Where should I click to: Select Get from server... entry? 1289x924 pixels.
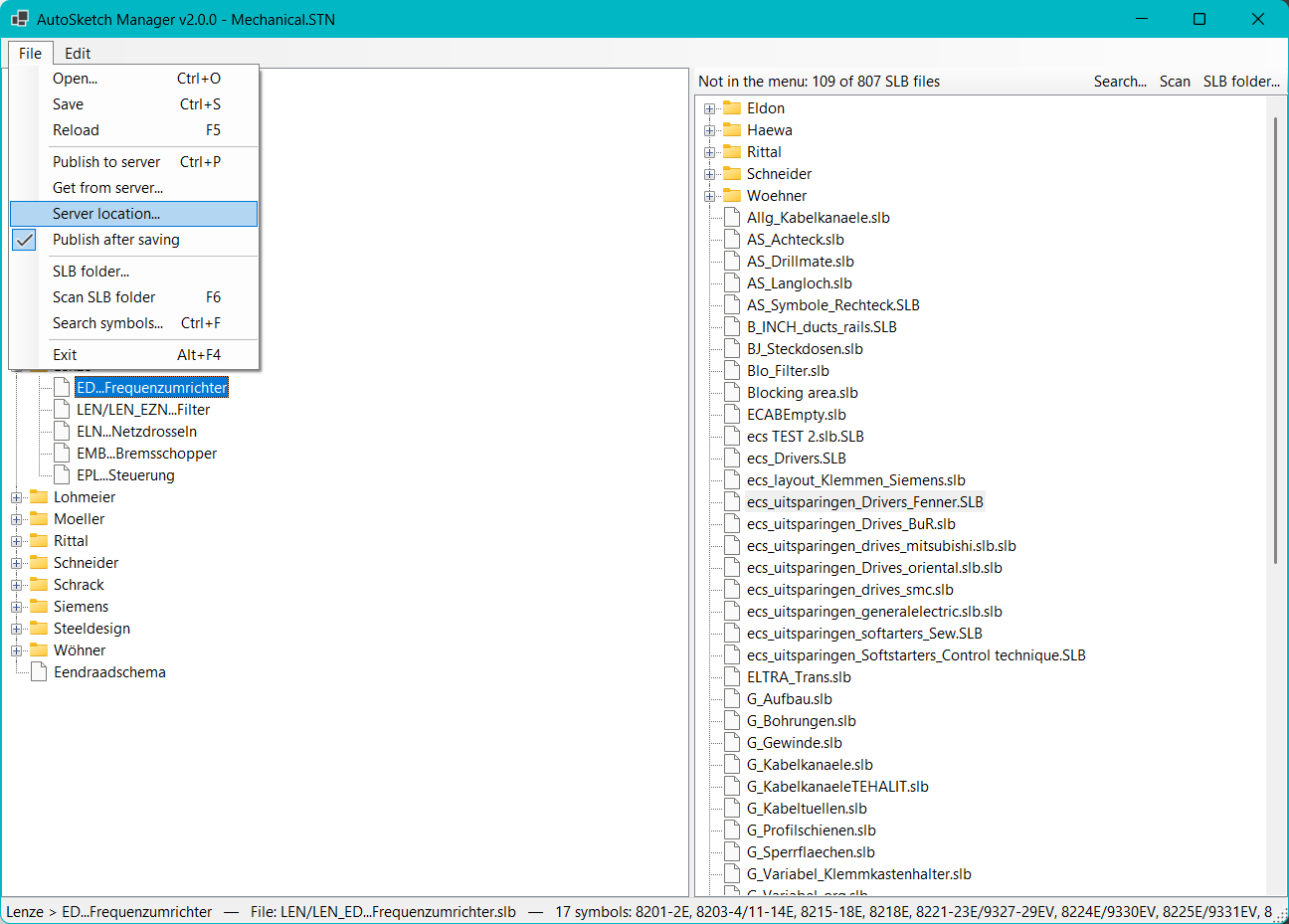[x=134, y=188]
